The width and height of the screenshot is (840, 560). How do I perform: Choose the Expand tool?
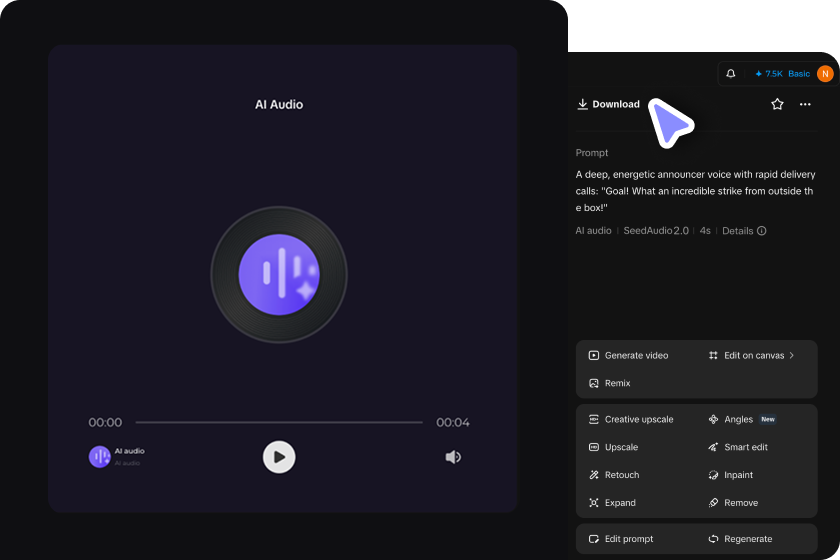(612, 503)
